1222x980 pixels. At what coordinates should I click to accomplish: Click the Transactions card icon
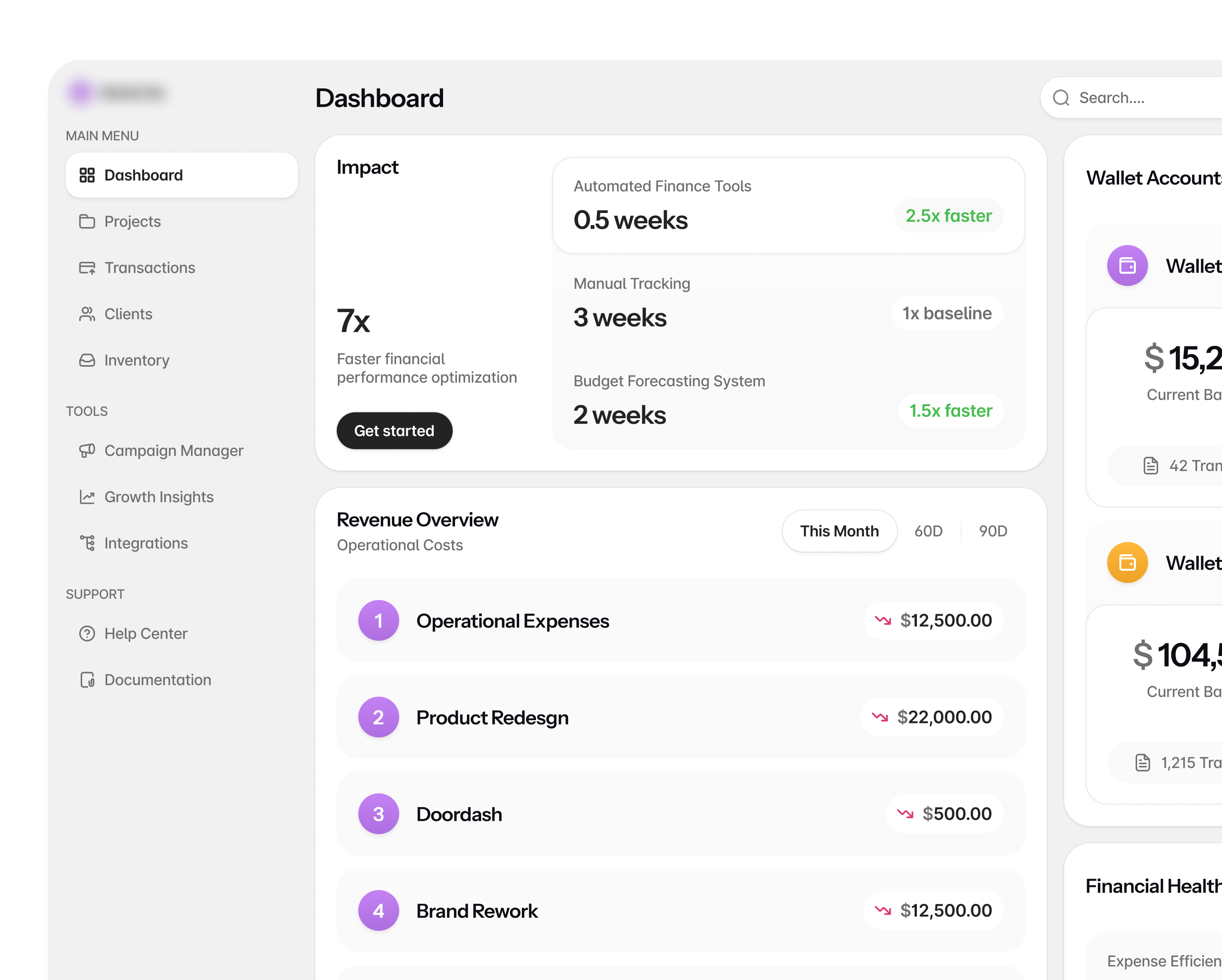point(87,267)
